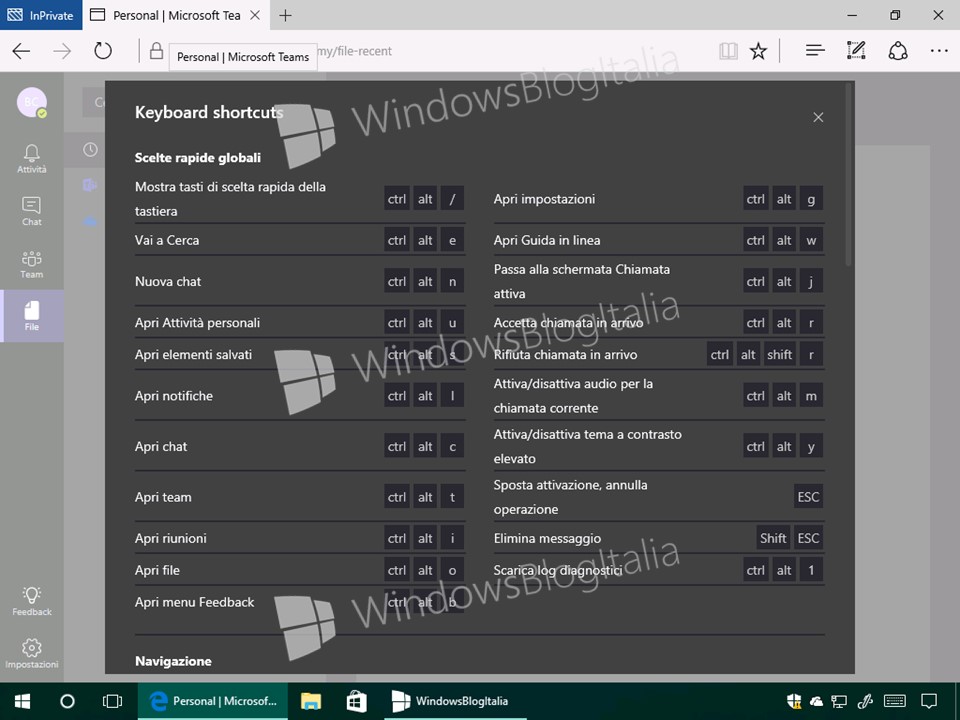Click 'Apri riunioni' label

(x=170, y=538)
